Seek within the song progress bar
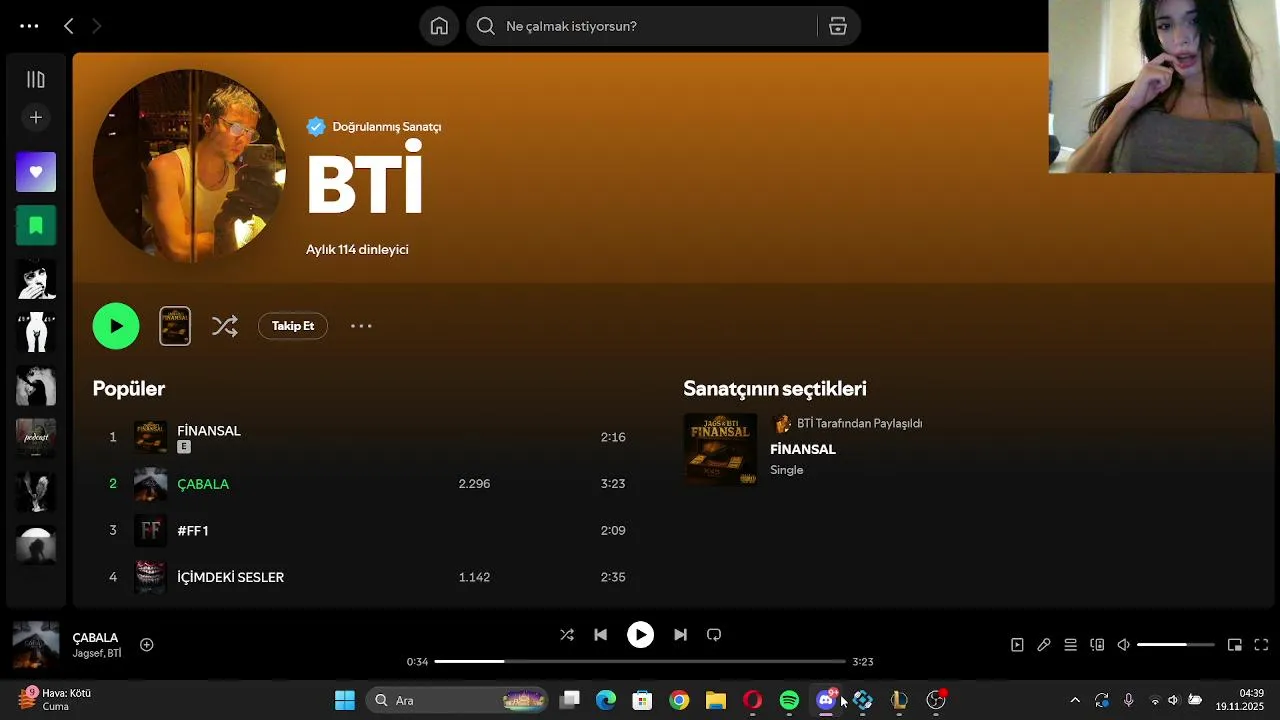 click(x=640, y=662)
